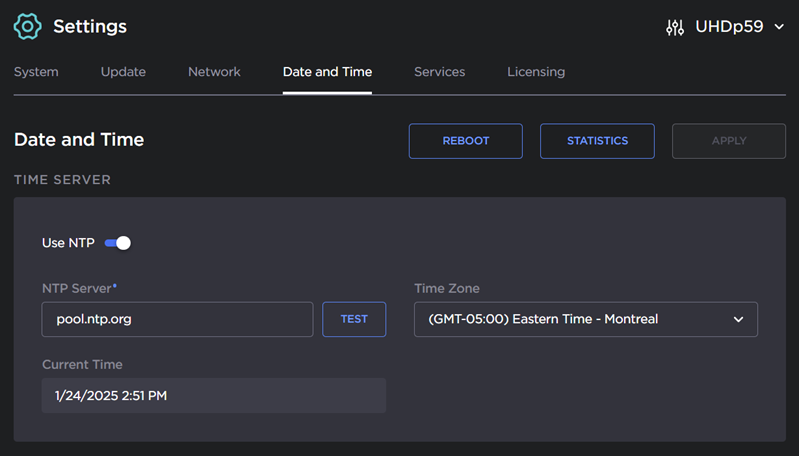
Task: Disable the Use NTP toggle
Action: [x=118, y=243]
